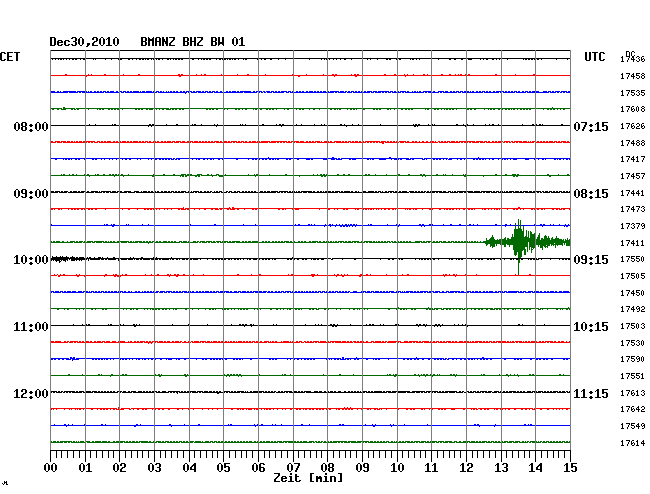Pick the DC value '17590'
Viewport: 650px width, 494px height.
pos(633,359)
